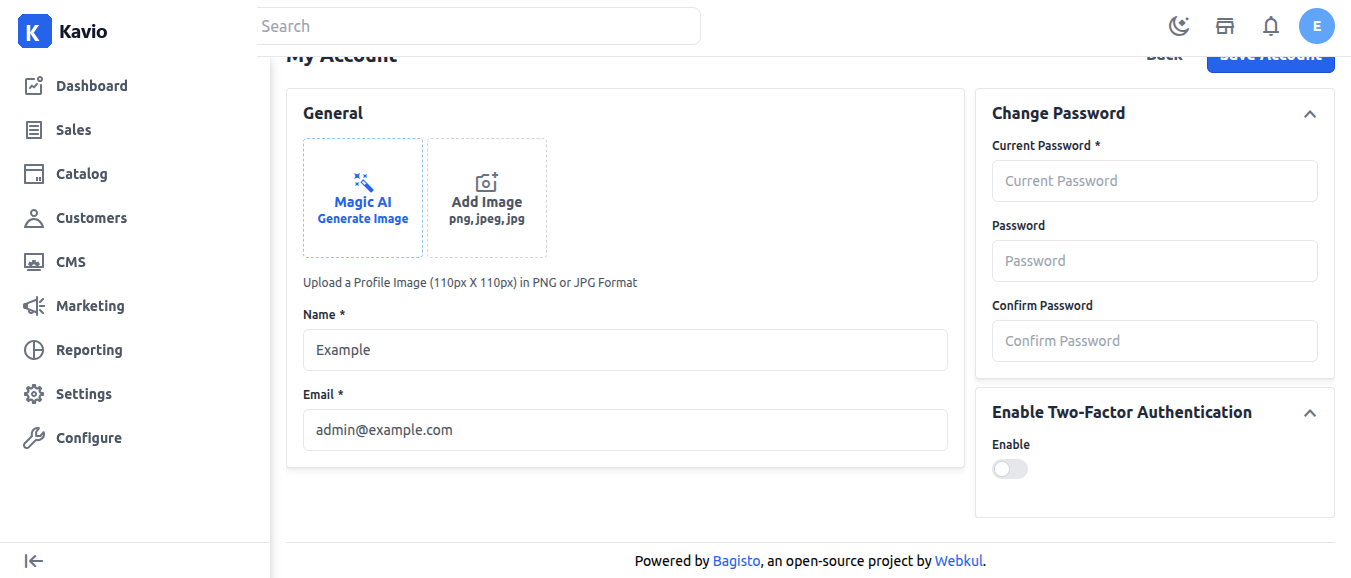The height and width of the screenshot is (578, 1351).
Task: Click the Current Password field
Action: tap(1155, 181)
